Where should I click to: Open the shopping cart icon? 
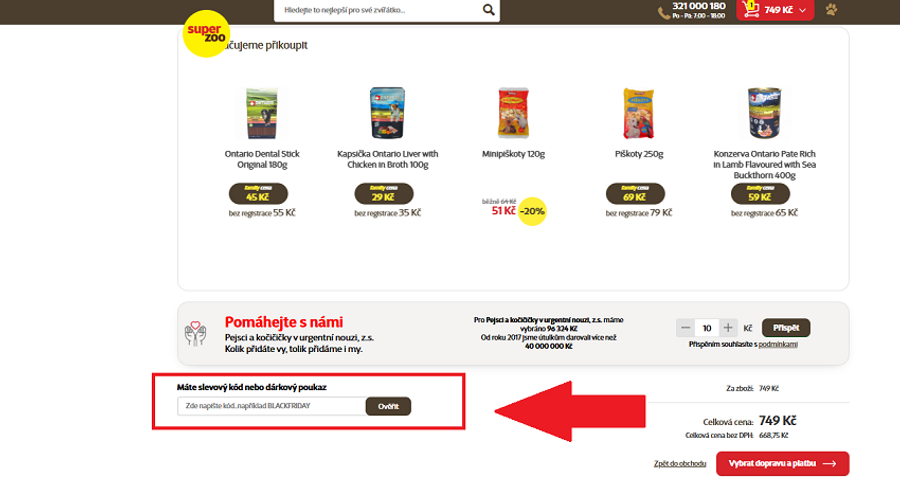pyautogui.click(x=750, y=9)
